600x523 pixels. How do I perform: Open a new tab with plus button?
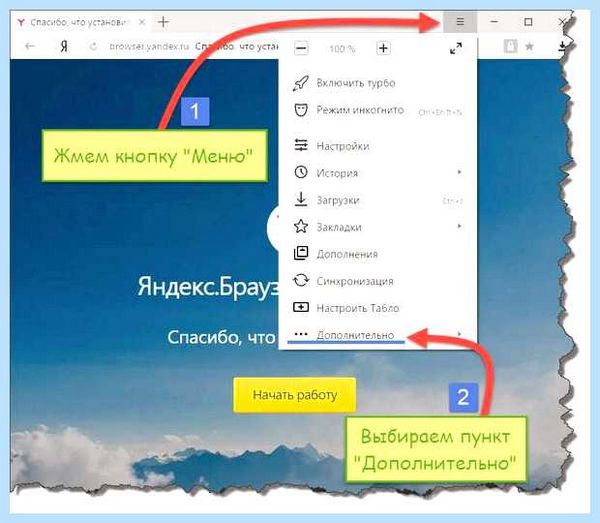163,22
